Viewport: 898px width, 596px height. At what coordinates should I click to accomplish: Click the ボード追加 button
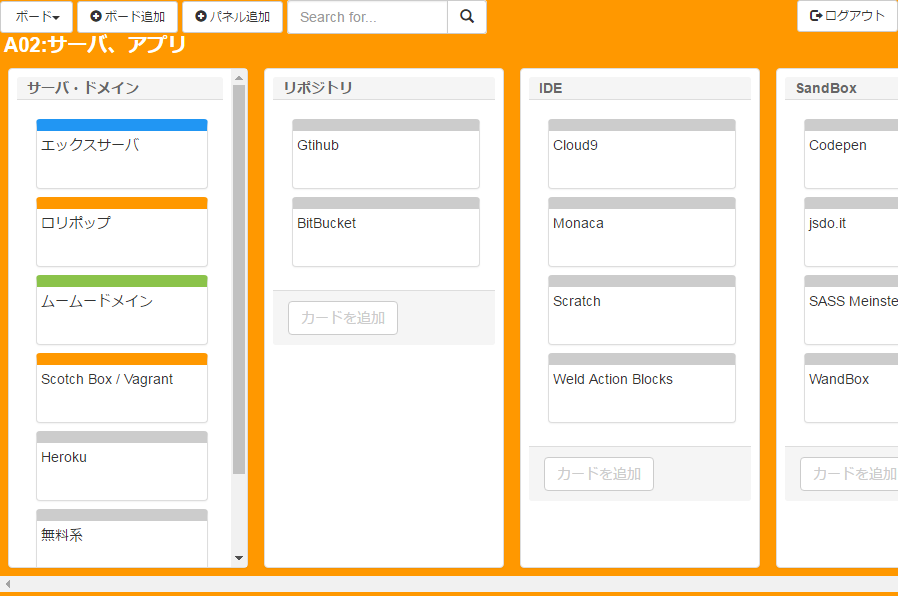click(127, 17)
